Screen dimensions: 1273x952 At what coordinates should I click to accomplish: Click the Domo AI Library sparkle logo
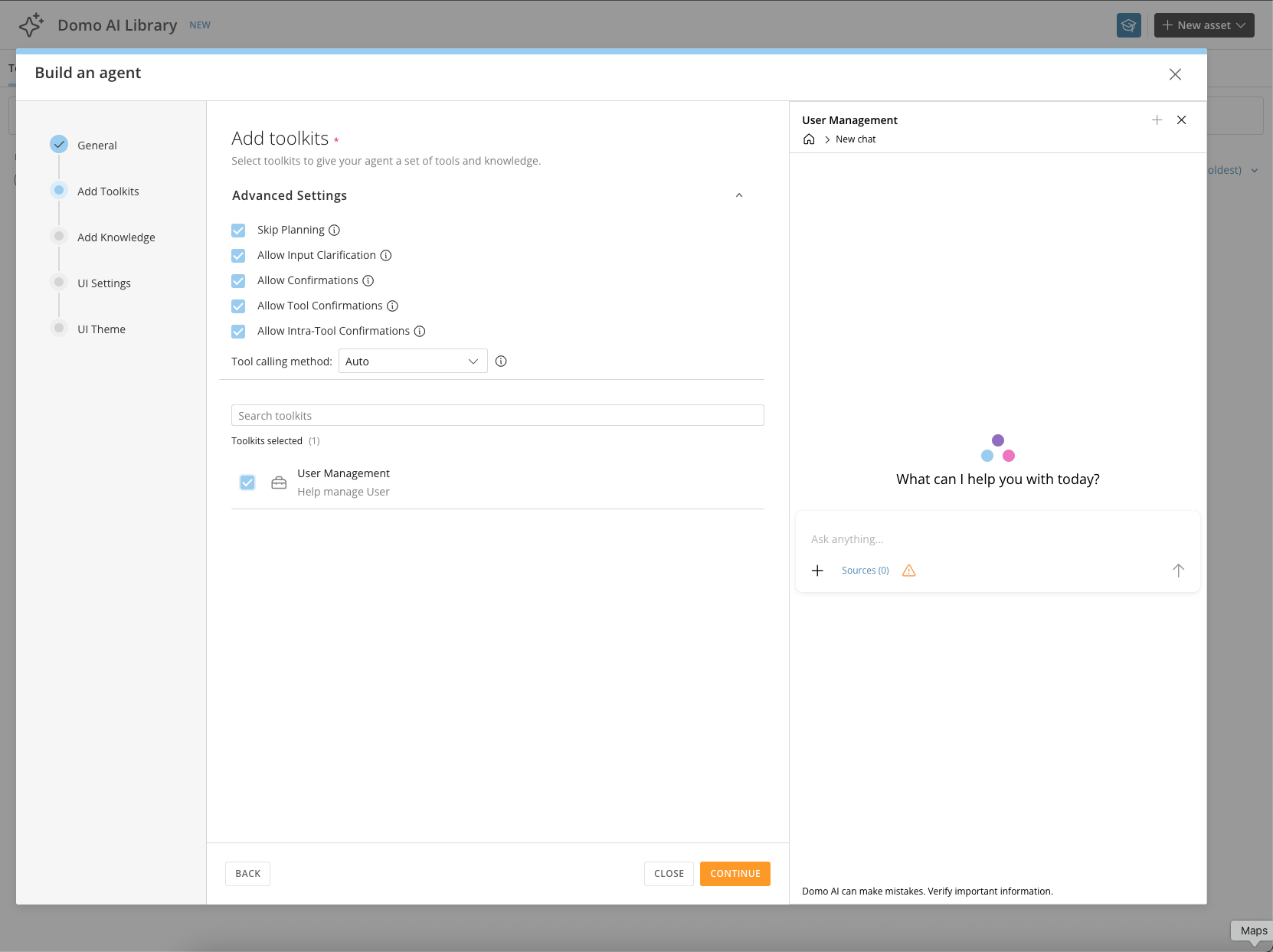[31, 25]
